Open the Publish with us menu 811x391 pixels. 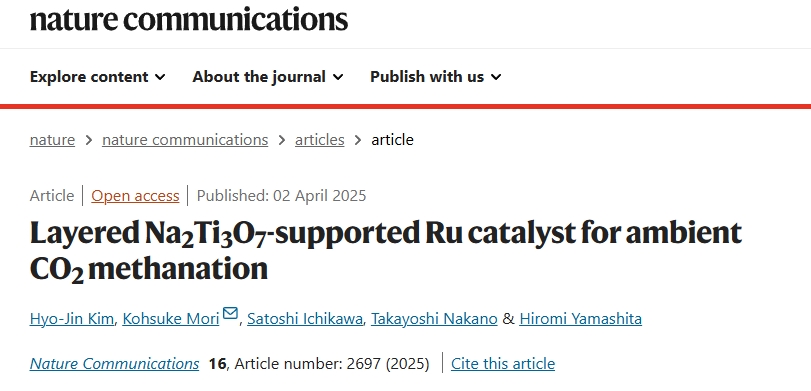pos(436,77)
